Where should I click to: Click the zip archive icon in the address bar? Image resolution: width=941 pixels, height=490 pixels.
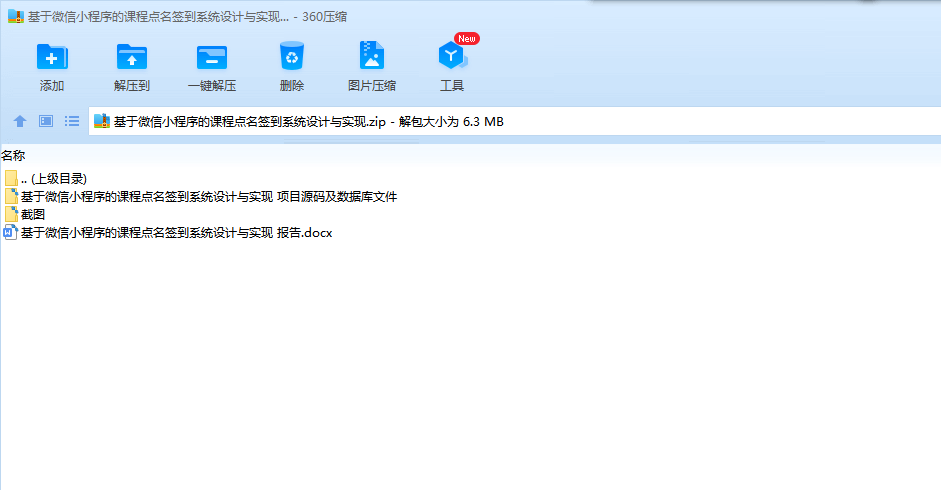pyautogui.click(x=101, y=121)
